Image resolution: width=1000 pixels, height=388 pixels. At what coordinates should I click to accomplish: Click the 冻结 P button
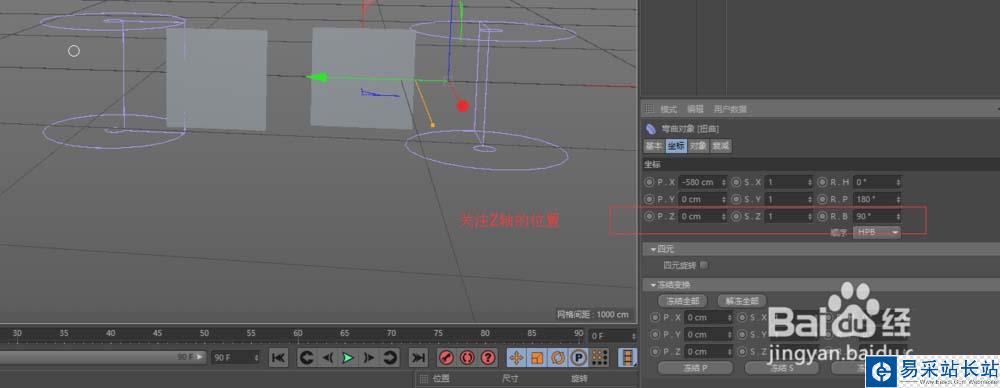(x=695, y=368)
